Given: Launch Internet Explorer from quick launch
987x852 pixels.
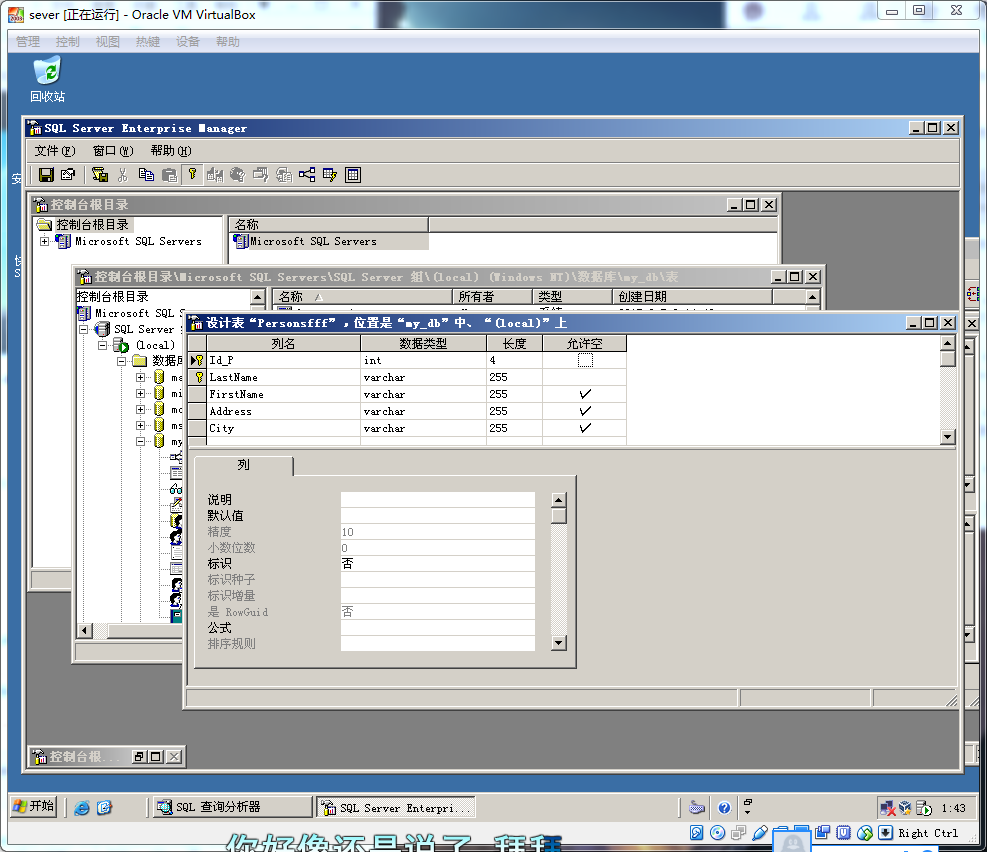Looking at the screenshot, I should pos(82,807).
